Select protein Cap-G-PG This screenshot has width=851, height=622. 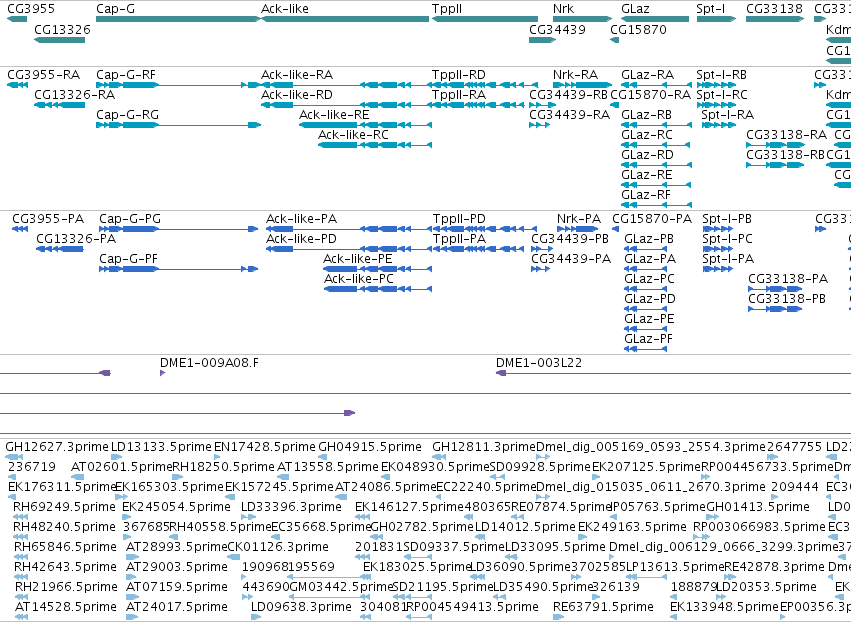(179, 229)
